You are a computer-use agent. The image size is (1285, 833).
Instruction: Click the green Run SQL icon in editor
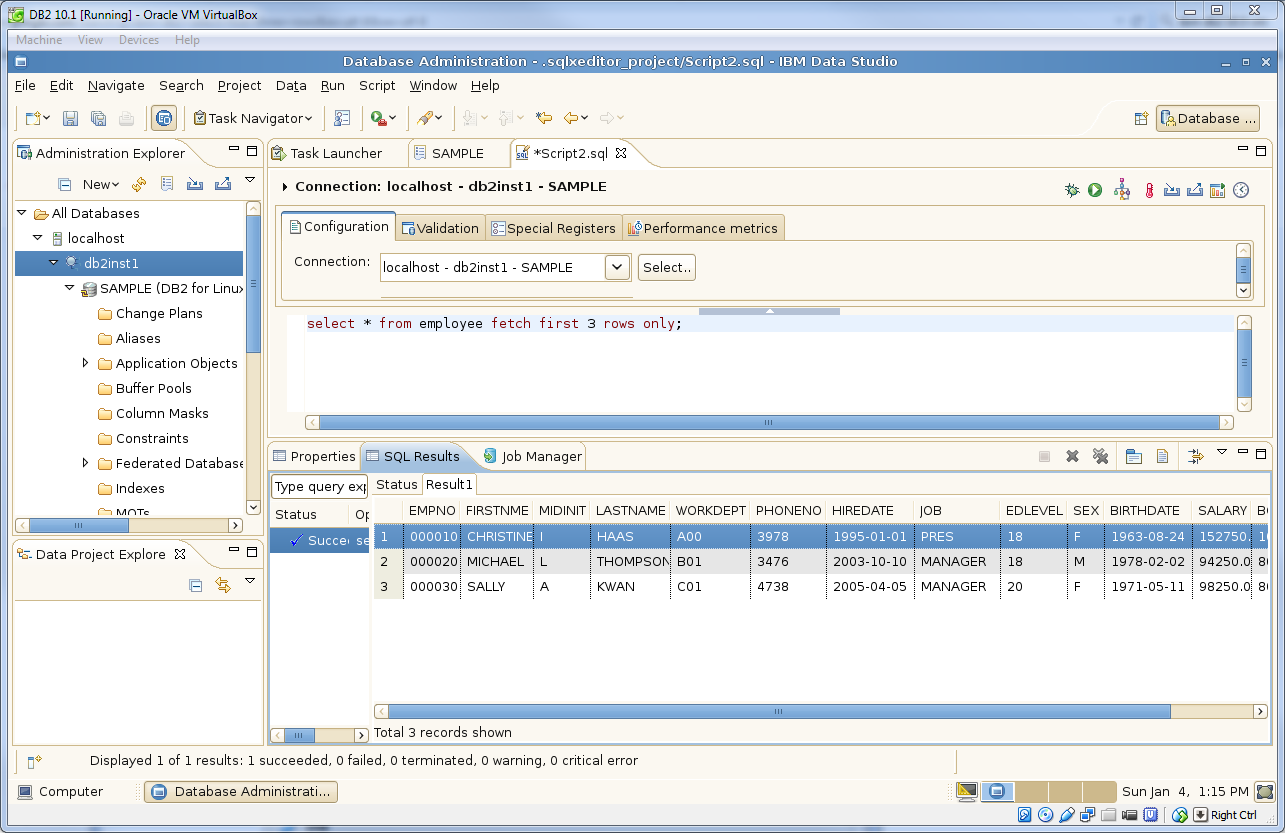(x=1095, y=189)
